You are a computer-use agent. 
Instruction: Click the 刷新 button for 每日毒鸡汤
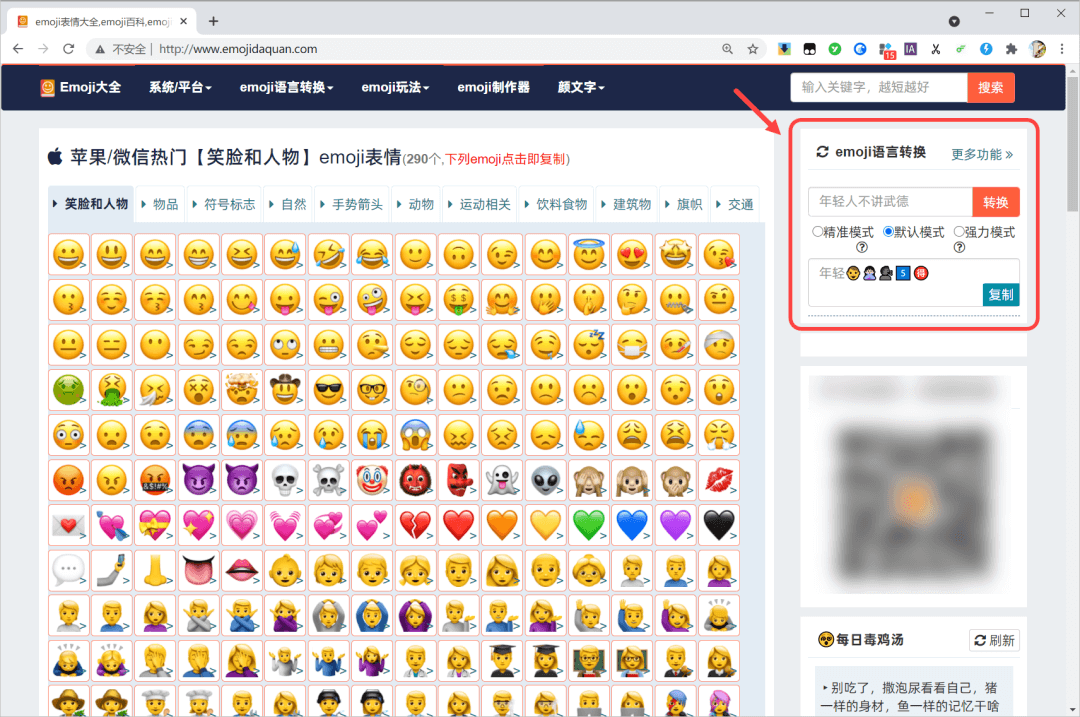click(x=994, y=641)
